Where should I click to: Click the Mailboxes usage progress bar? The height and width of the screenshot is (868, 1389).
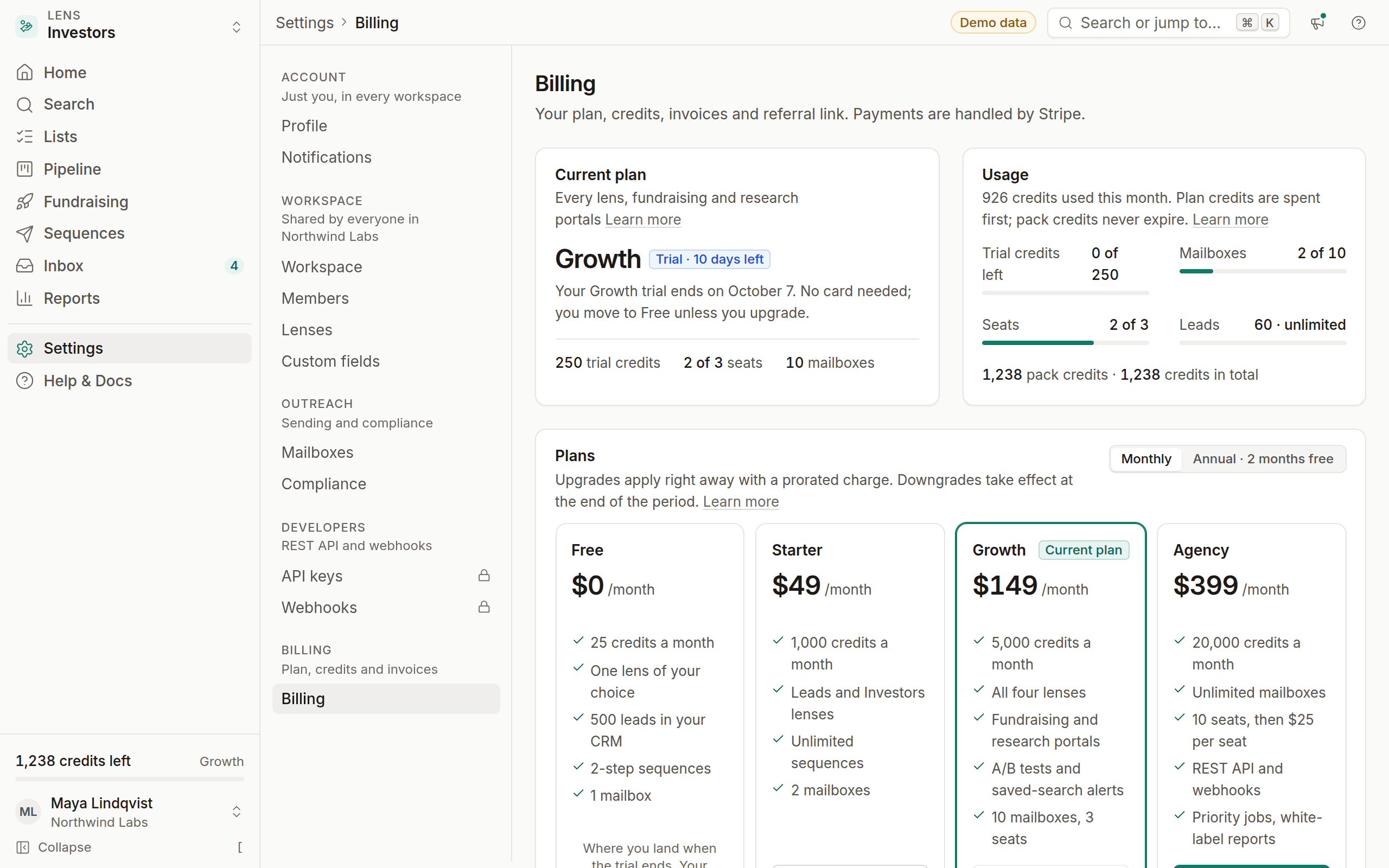[x=1262, y=271]
